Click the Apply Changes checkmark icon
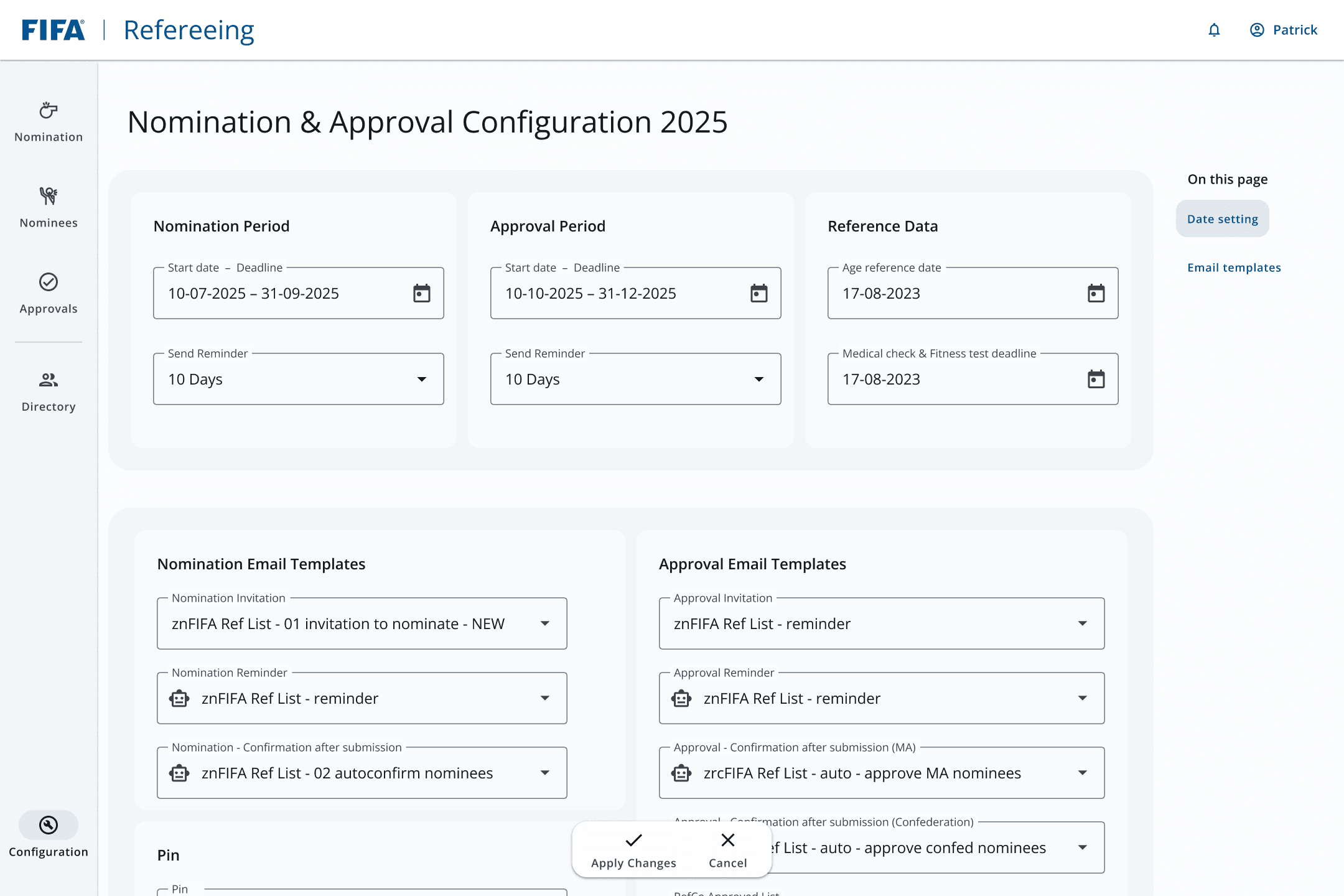The image size is (1344, 896). pos(633,841)
